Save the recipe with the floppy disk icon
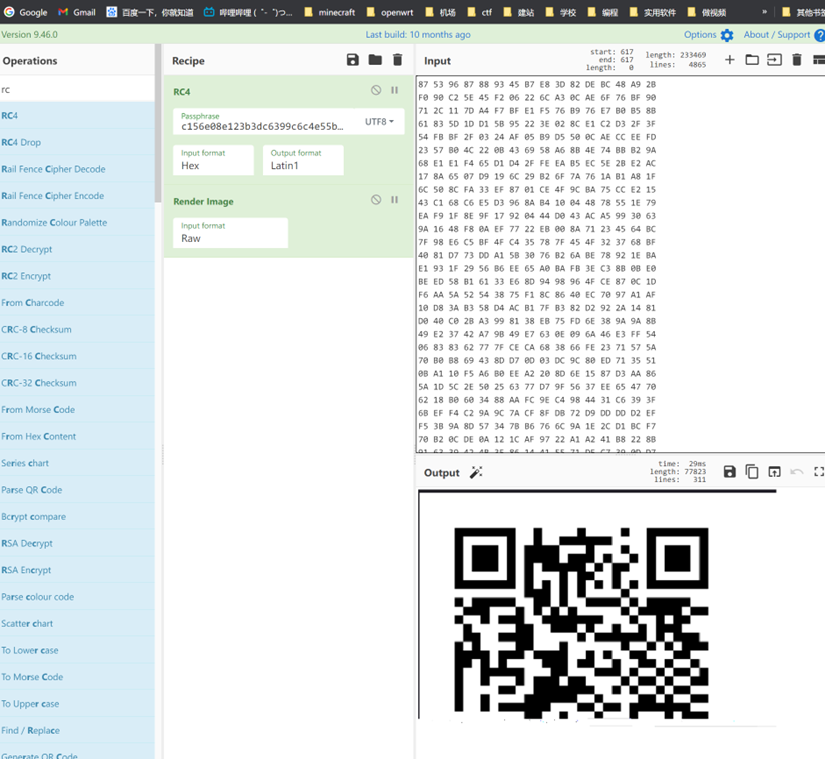Screen dimensions: 825x759 coord(353,60)
